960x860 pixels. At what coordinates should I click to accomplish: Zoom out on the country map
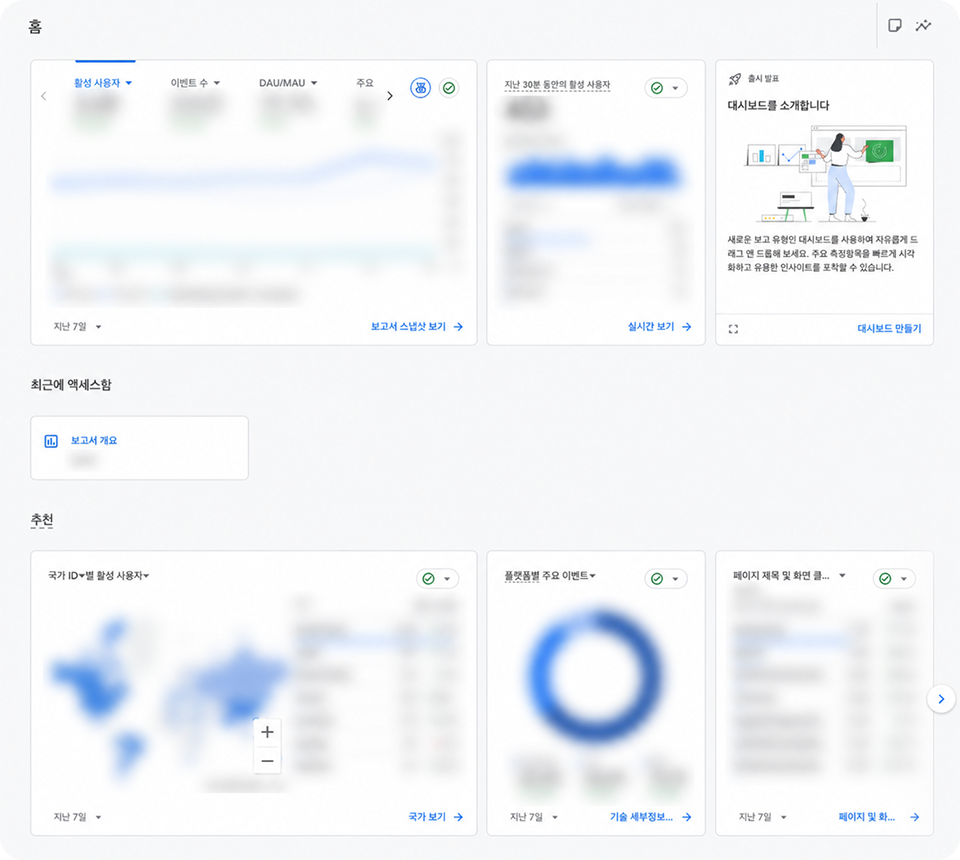pyautogui.click(x=268, y=761)
